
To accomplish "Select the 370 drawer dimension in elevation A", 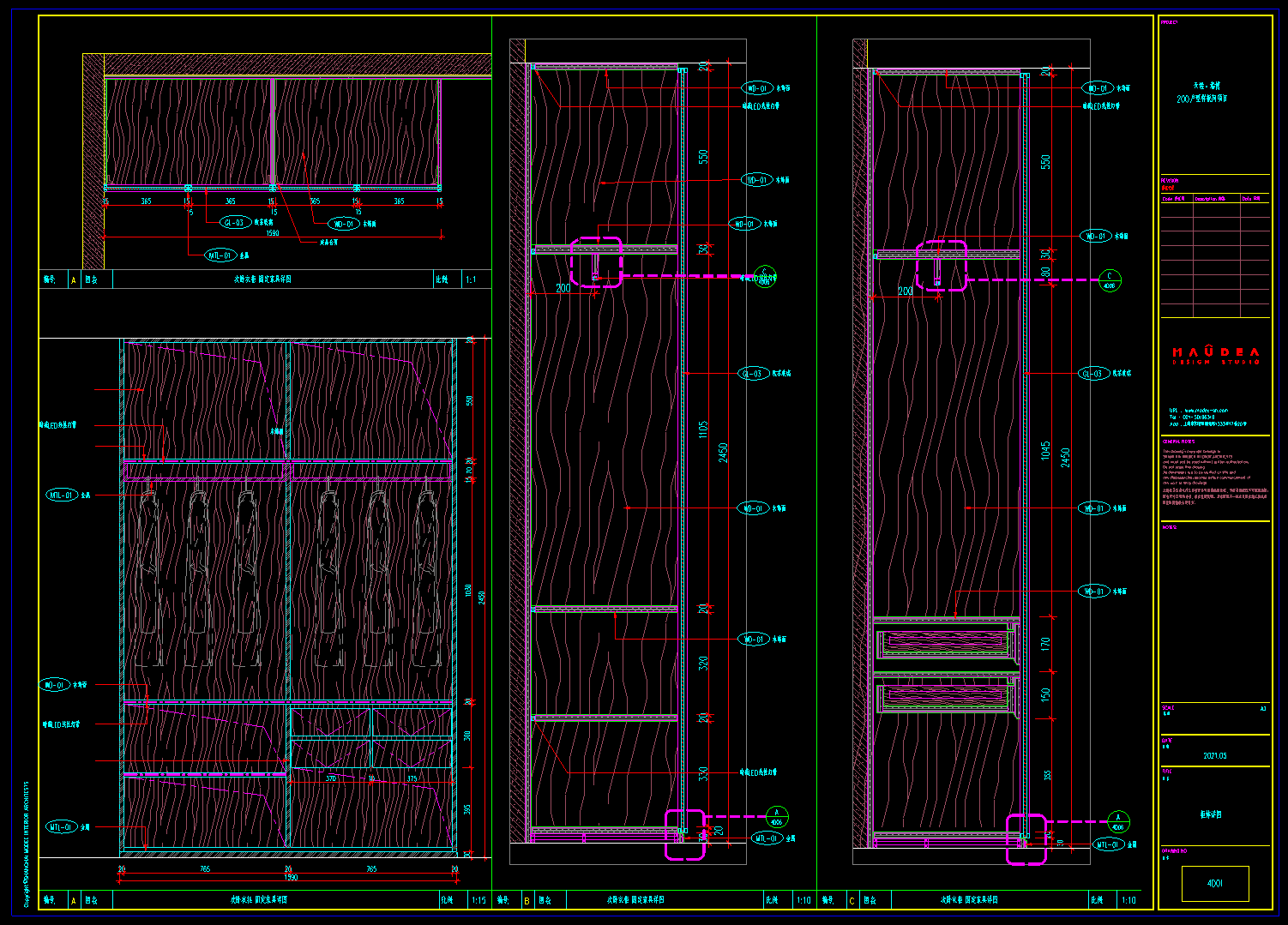I will tap(331, 779).
